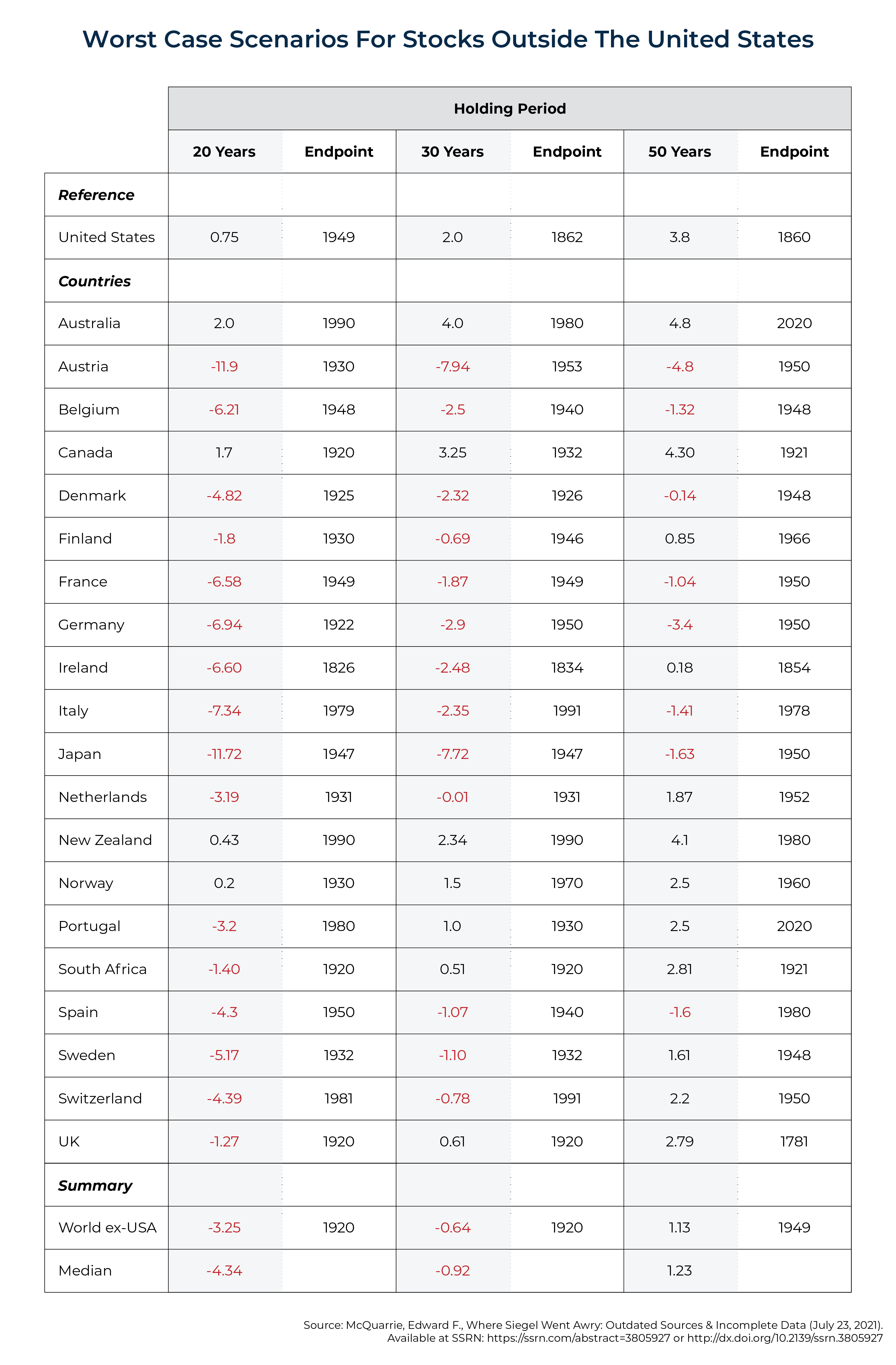Click the Holding Period header cell
Image resolution: width=896 pixels, height=1365 pixels.
tap(509, 108)
